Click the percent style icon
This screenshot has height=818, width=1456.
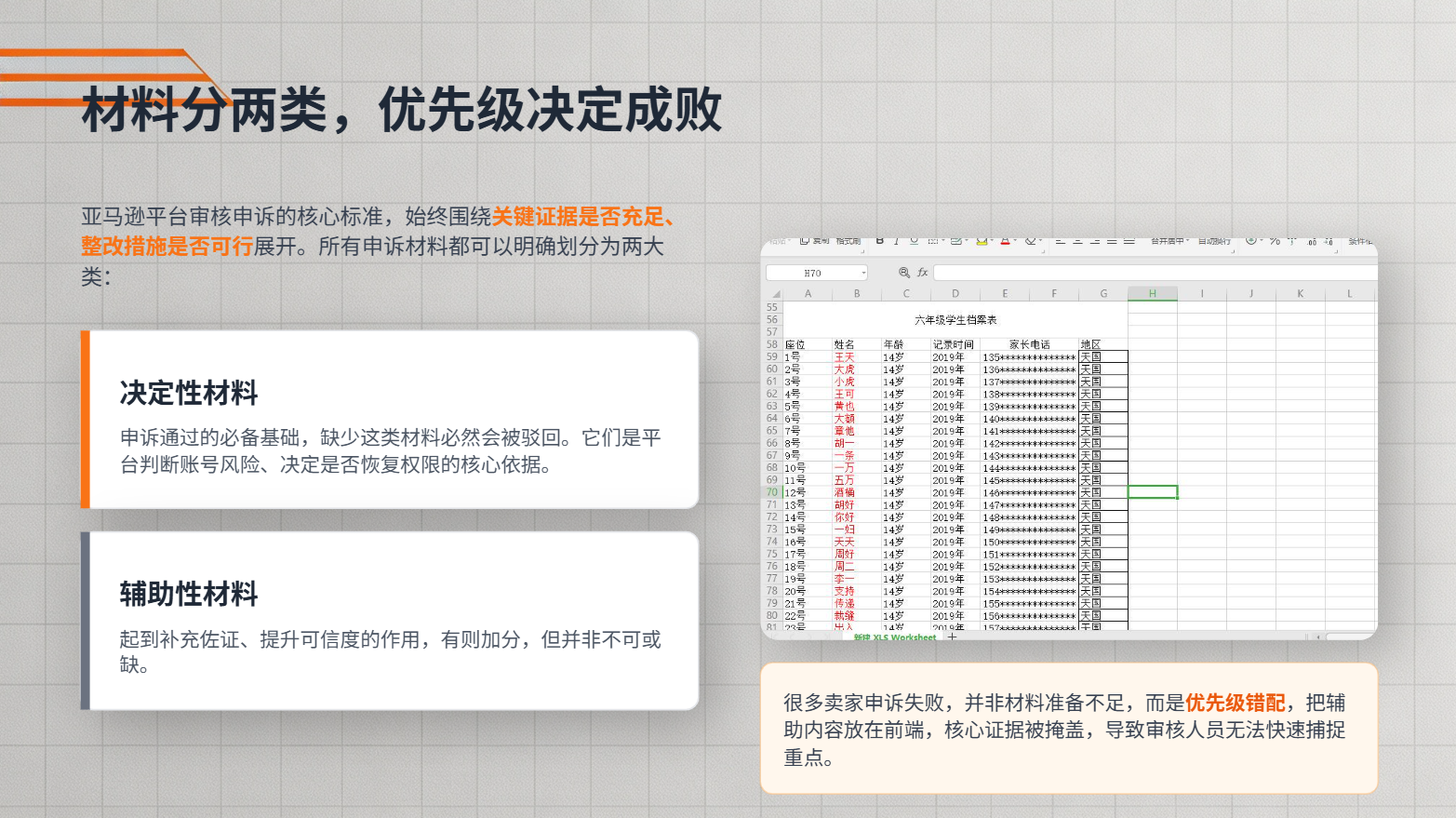(x=1275, y=241)
